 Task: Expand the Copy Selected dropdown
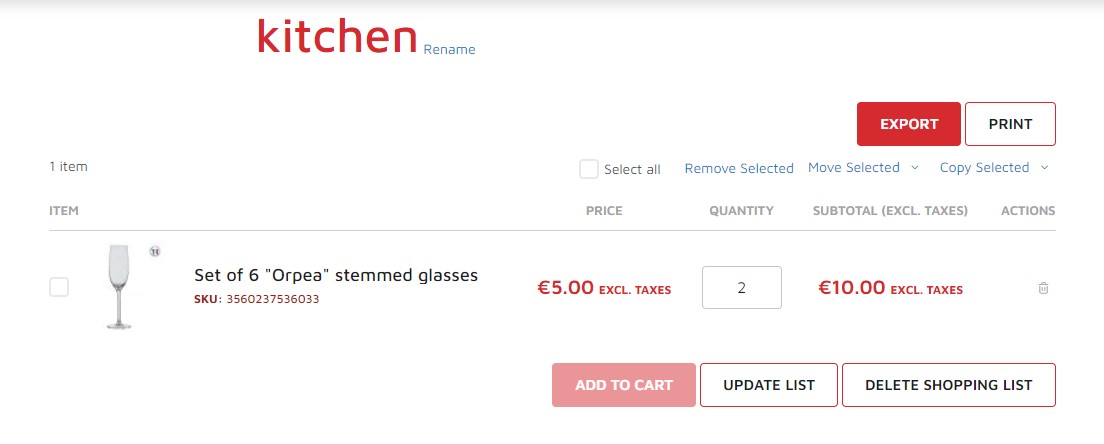(984, 167)
